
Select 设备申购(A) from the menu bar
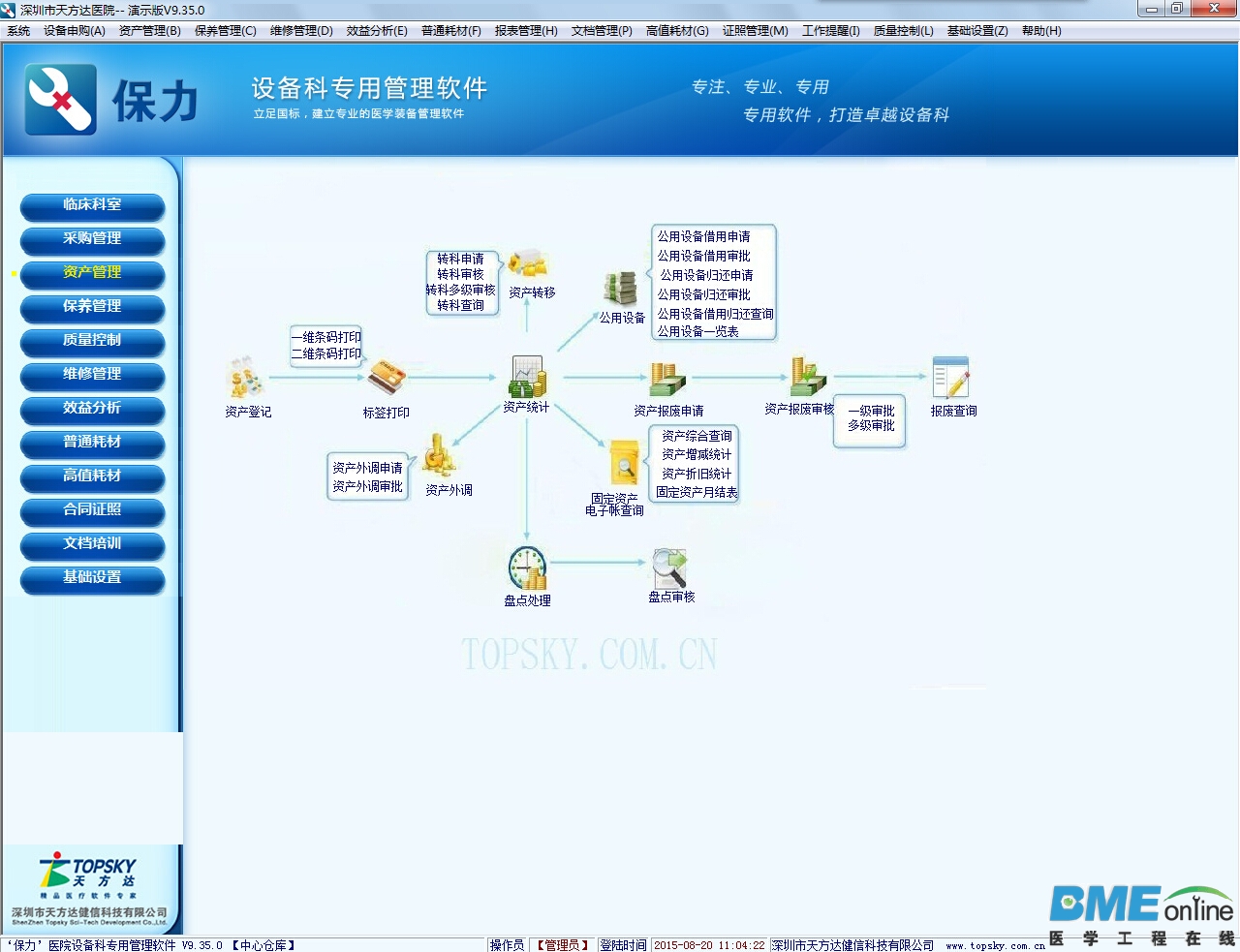[77, 30]
